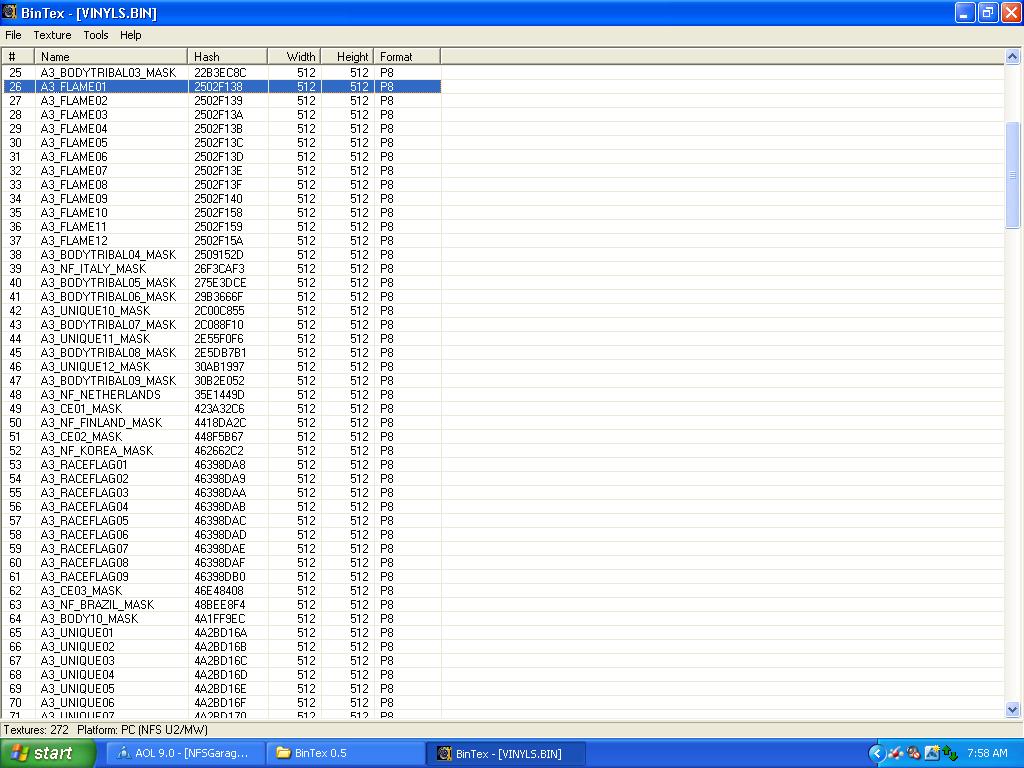Sort by the Height column header
This screenshot has width=1024, height=768.
pos(347,57)
